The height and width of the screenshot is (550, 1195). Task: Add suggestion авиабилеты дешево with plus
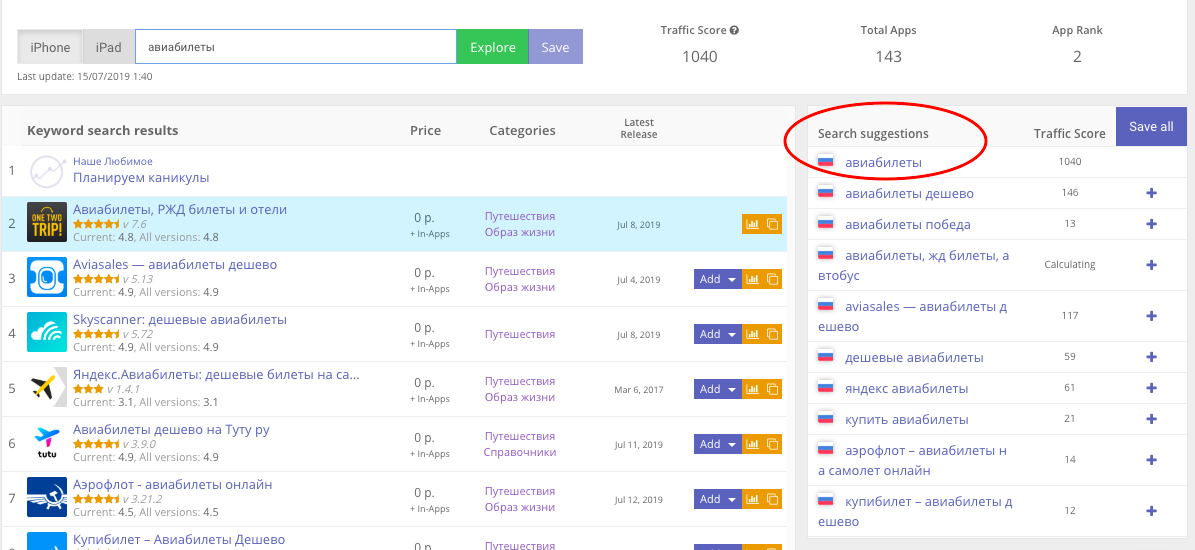click(1152, 193)
